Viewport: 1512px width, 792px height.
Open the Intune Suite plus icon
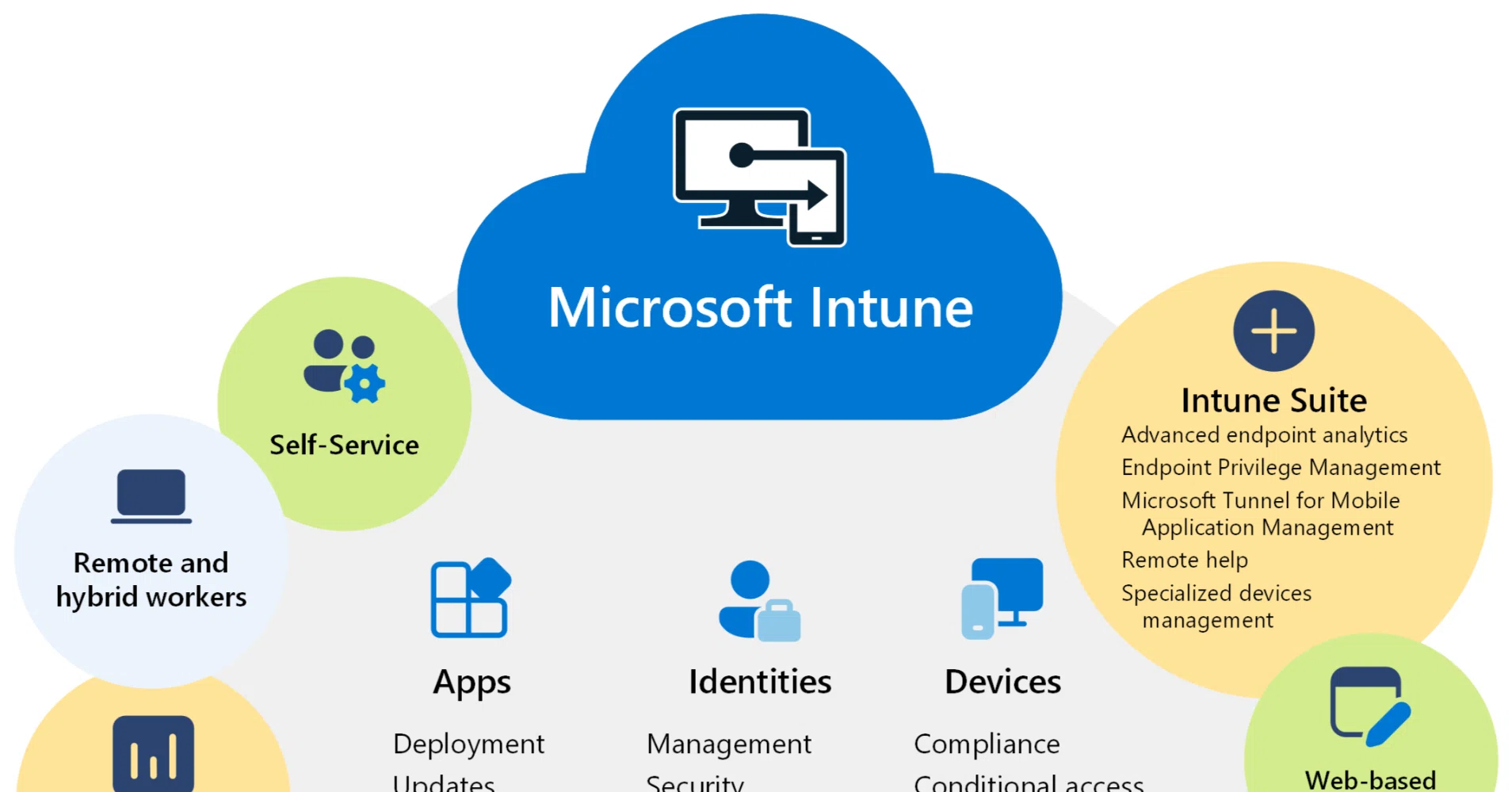(1273, 331)
